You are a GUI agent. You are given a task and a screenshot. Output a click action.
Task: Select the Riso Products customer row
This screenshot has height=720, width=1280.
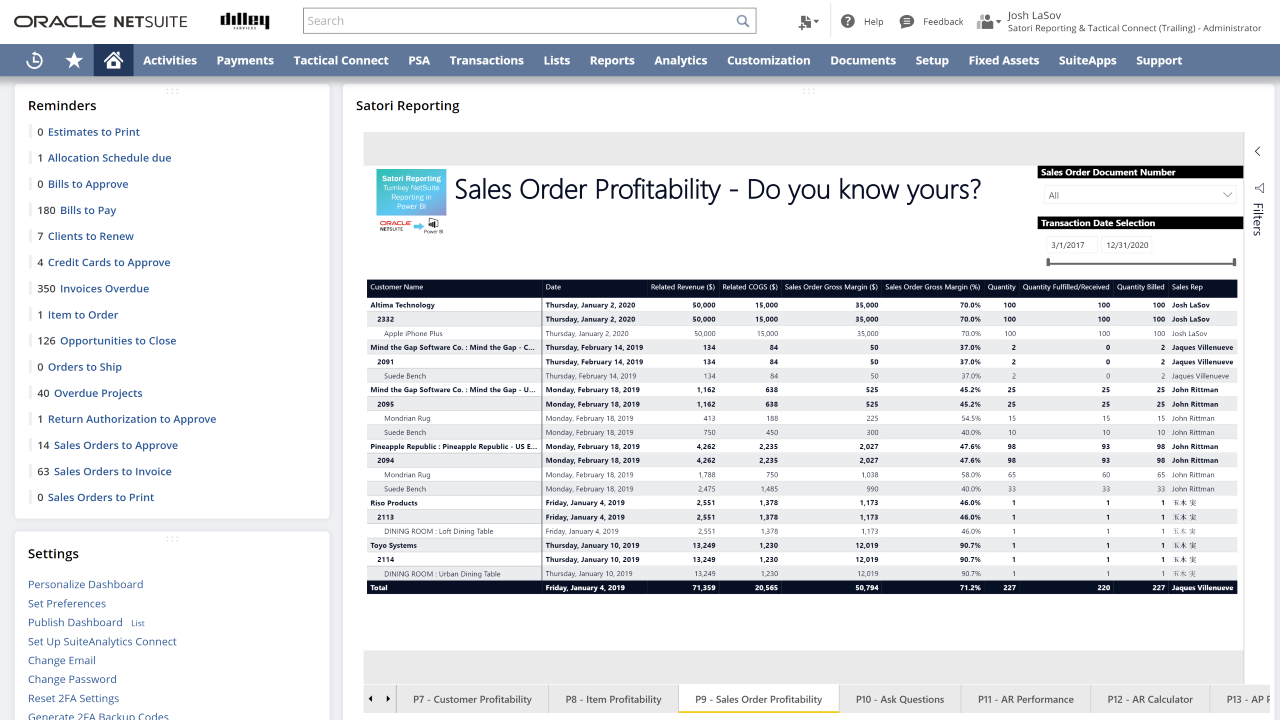[802, 503]
